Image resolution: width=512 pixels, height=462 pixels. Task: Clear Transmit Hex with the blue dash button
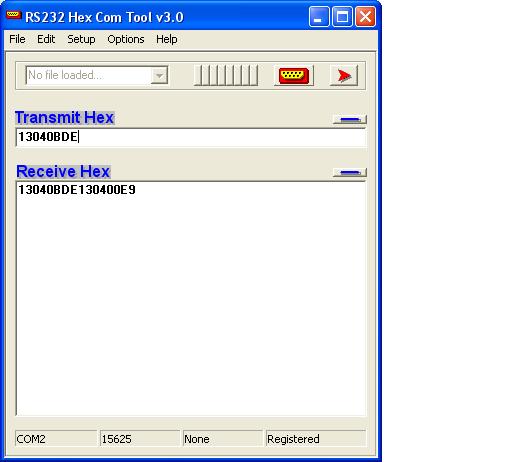point(350,119)
